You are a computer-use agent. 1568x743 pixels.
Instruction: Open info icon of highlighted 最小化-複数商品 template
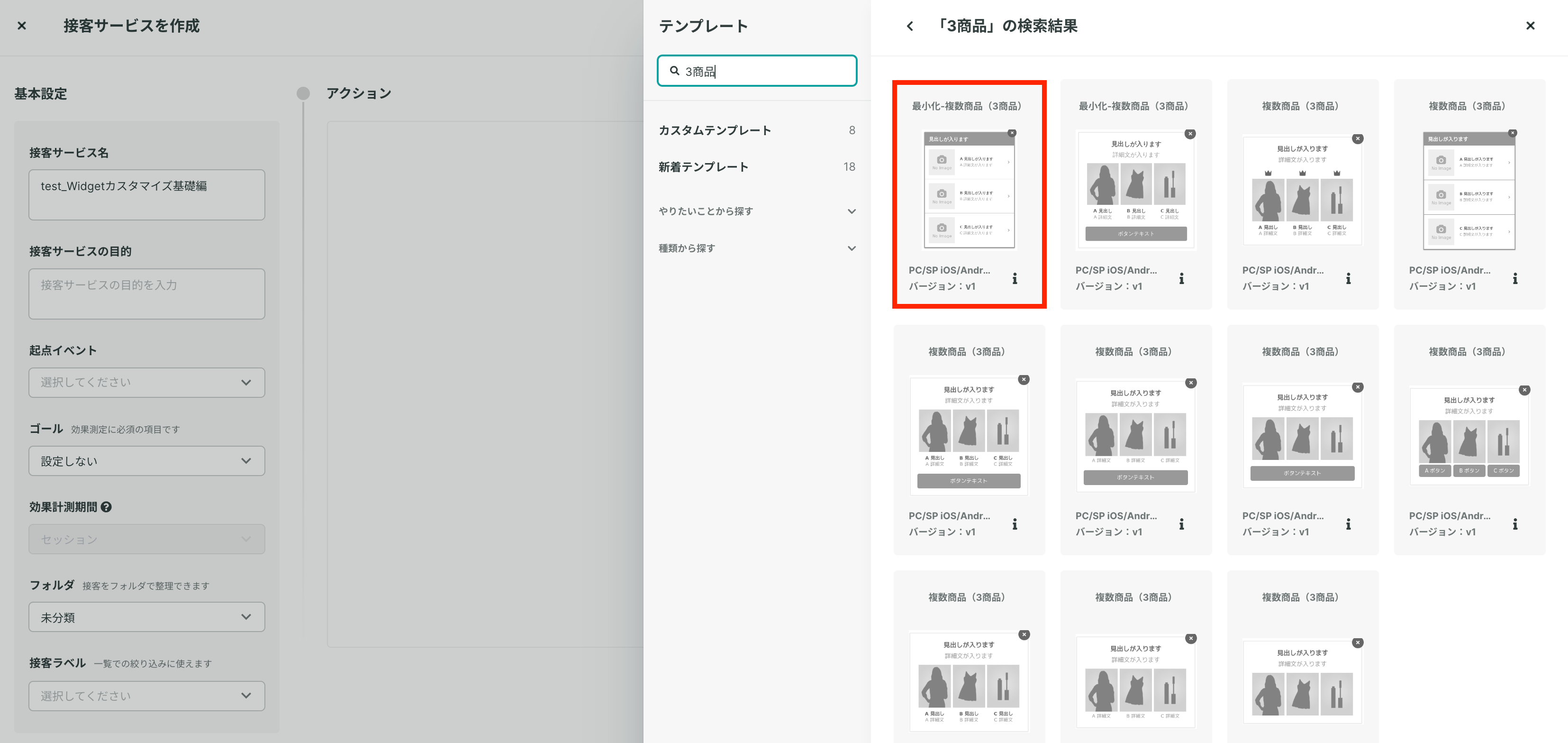[1015, 278]
